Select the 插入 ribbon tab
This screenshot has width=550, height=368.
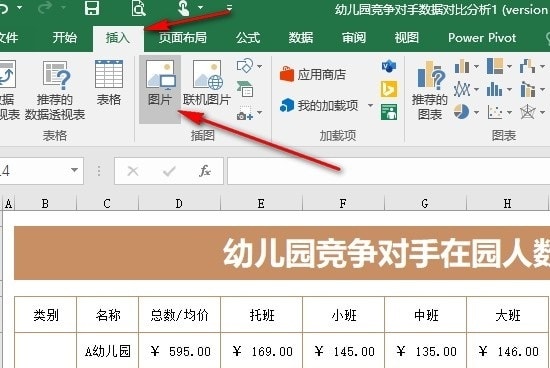[x=118, y=38]
